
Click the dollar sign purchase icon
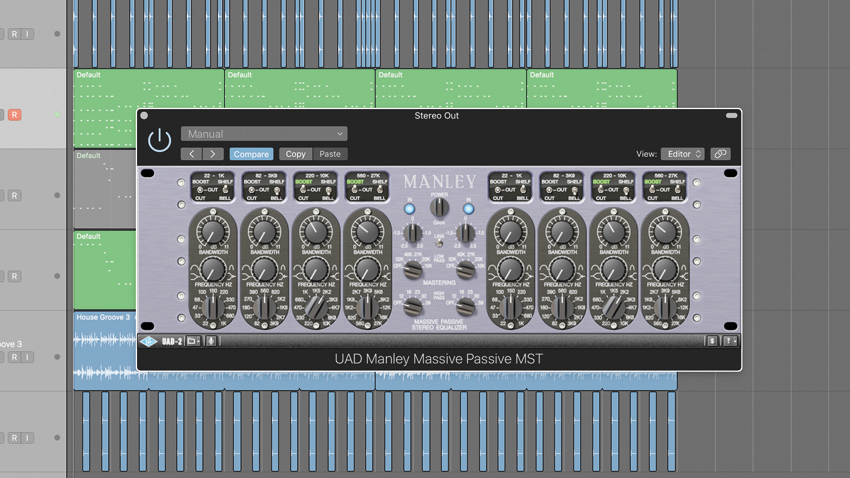pos(712,341)
